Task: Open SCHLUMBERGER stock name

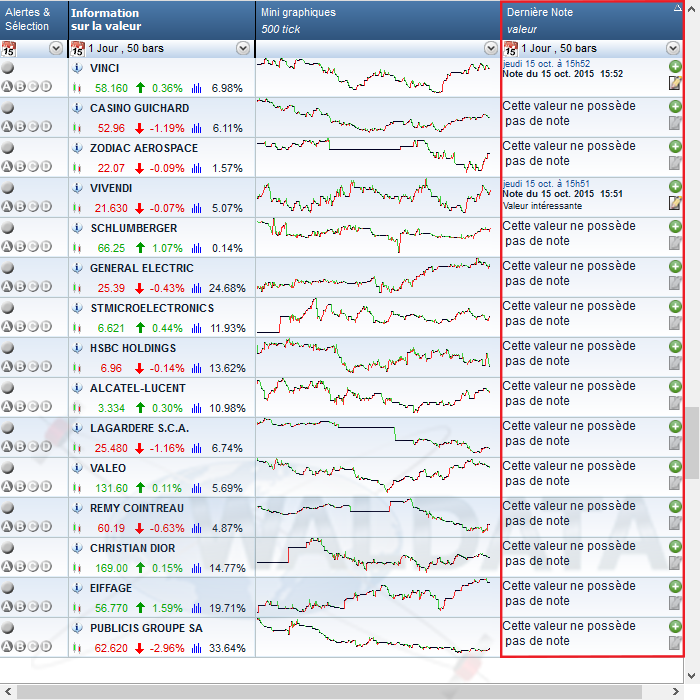Action: 134,228
